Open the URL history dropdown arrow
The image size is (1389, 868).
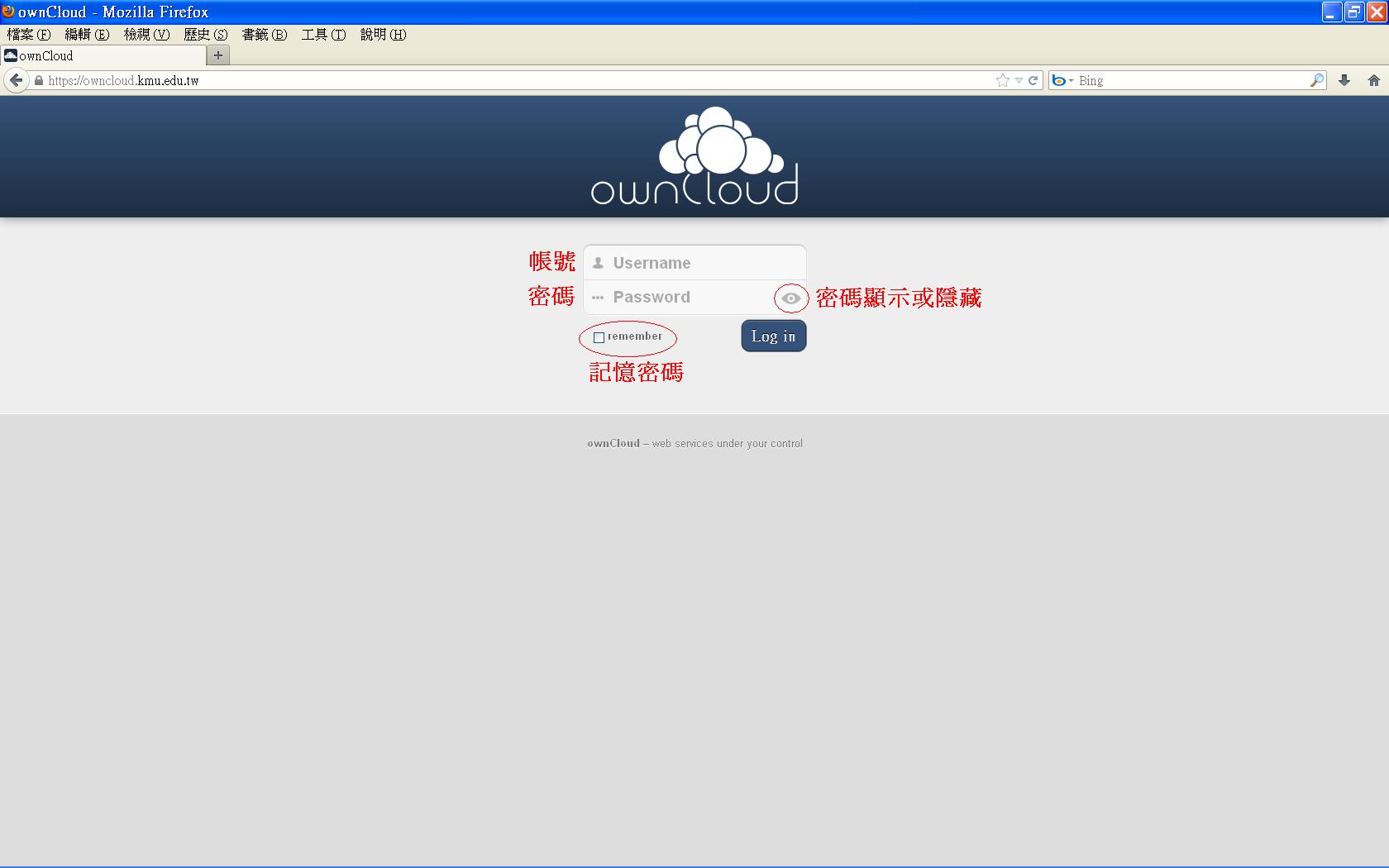[1019, 81]
